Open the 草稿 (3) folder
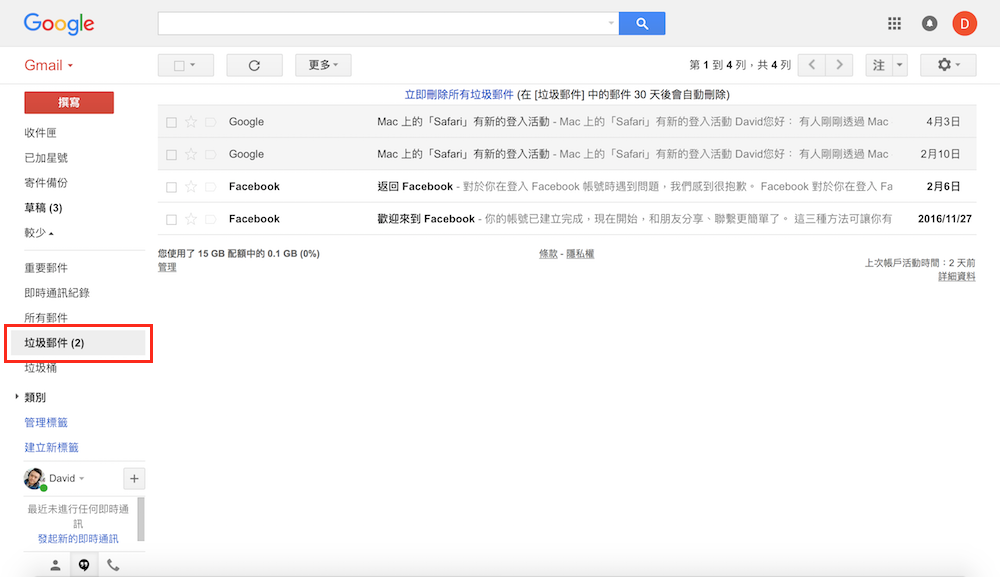 [x=43, y=208]
